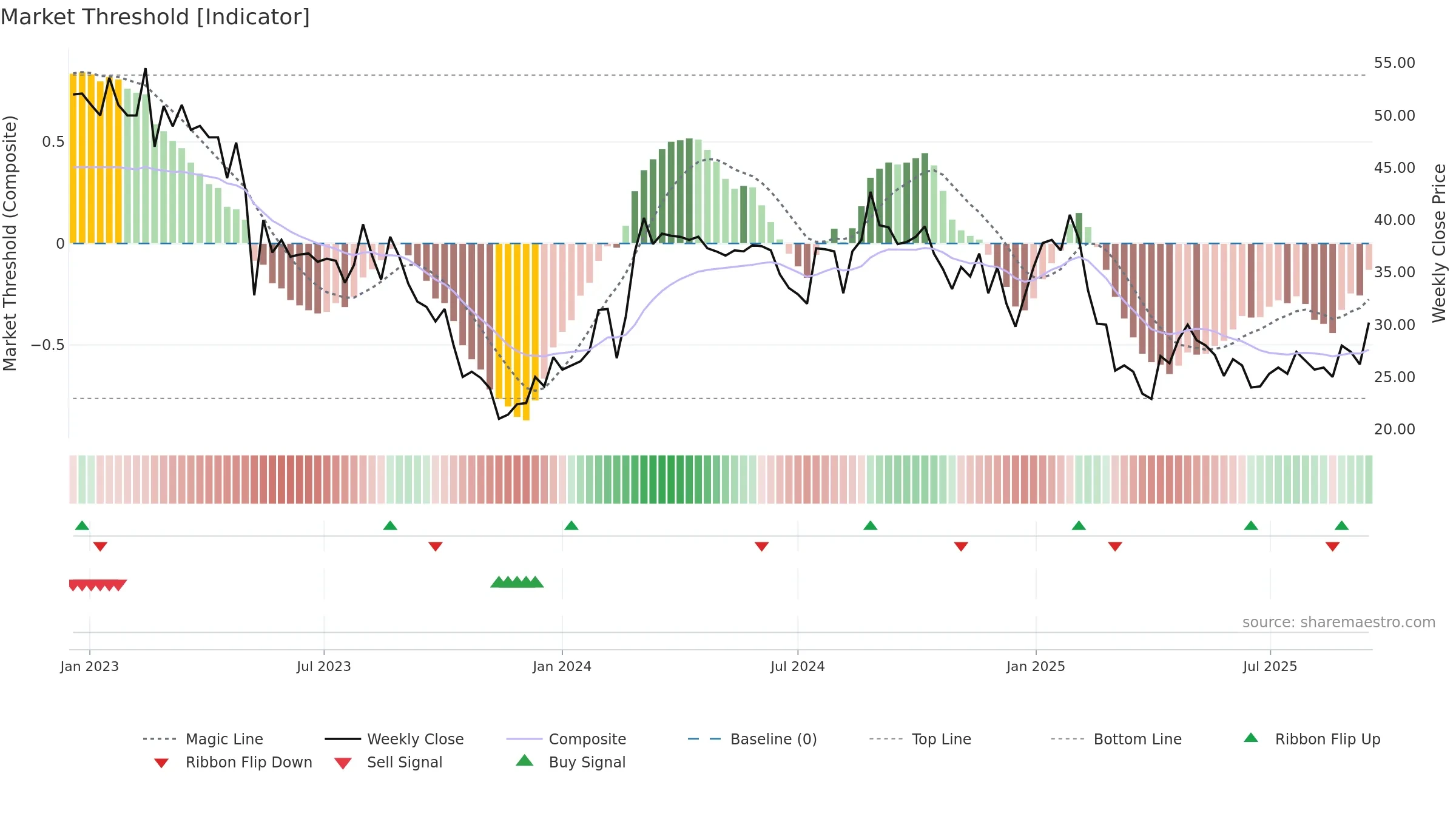Viewport: 1456px width, 819px height.
Task: Click the Jan 2024 x-axis label
Action: (562, 666)
